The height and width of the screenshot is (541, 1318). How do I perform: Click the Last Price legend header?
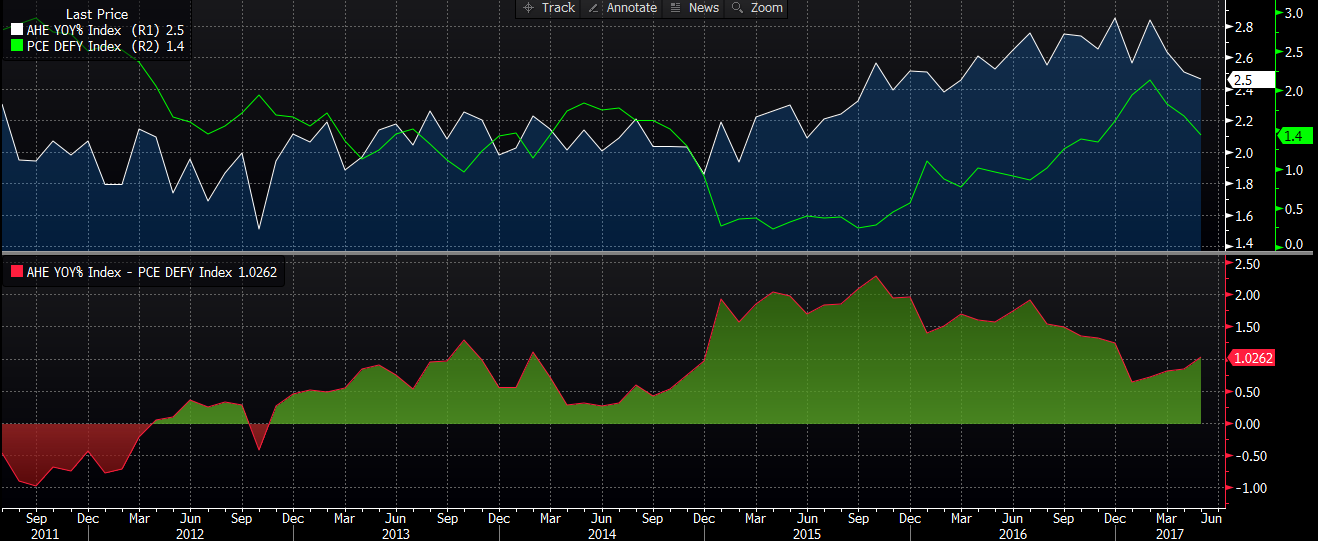(x=96, y=15)
